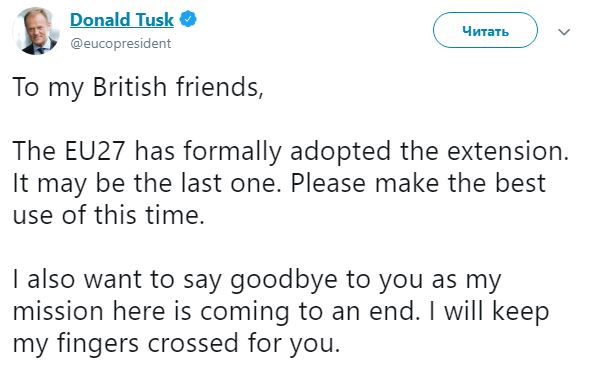This screenshot has height=367, width=590.
Task: Open the Donald Tusk name link
Action: (122, 20)
